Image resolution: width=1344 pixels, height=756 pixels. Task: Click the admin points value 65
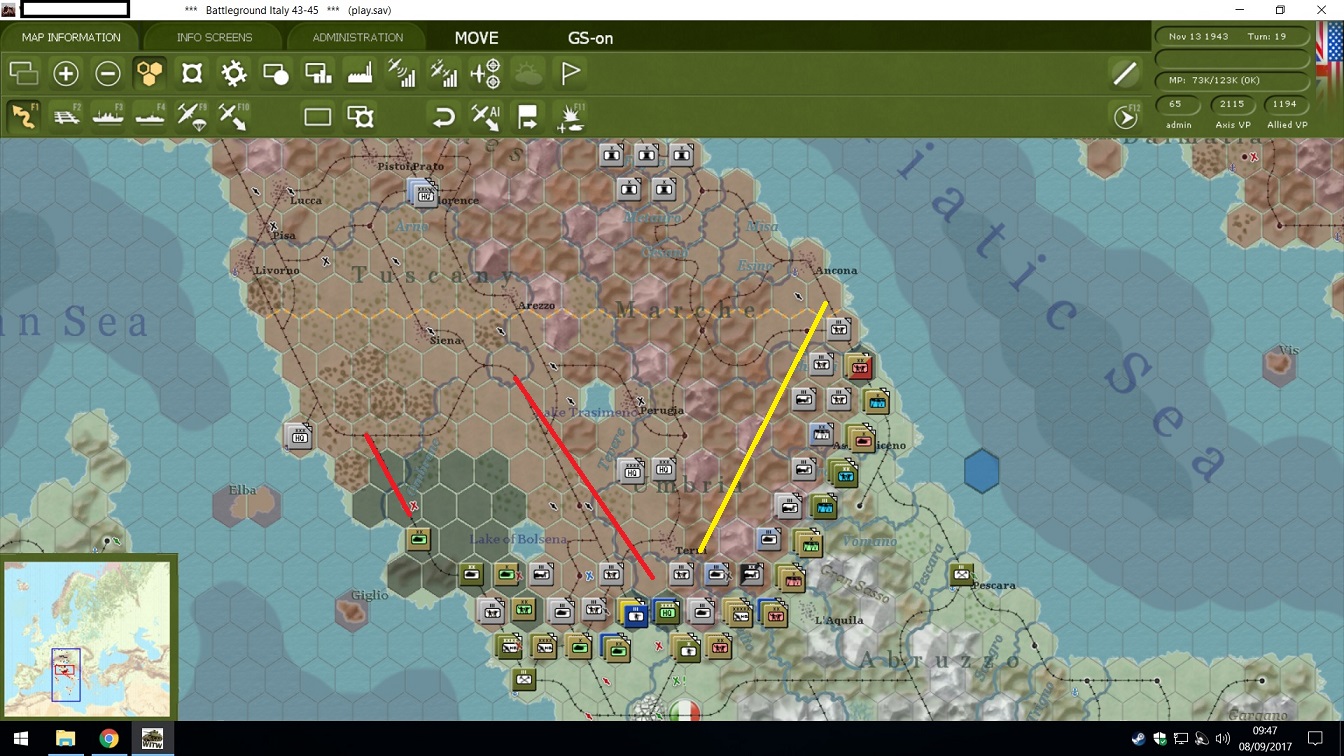pyautogui.click(x=1176, y=104)
